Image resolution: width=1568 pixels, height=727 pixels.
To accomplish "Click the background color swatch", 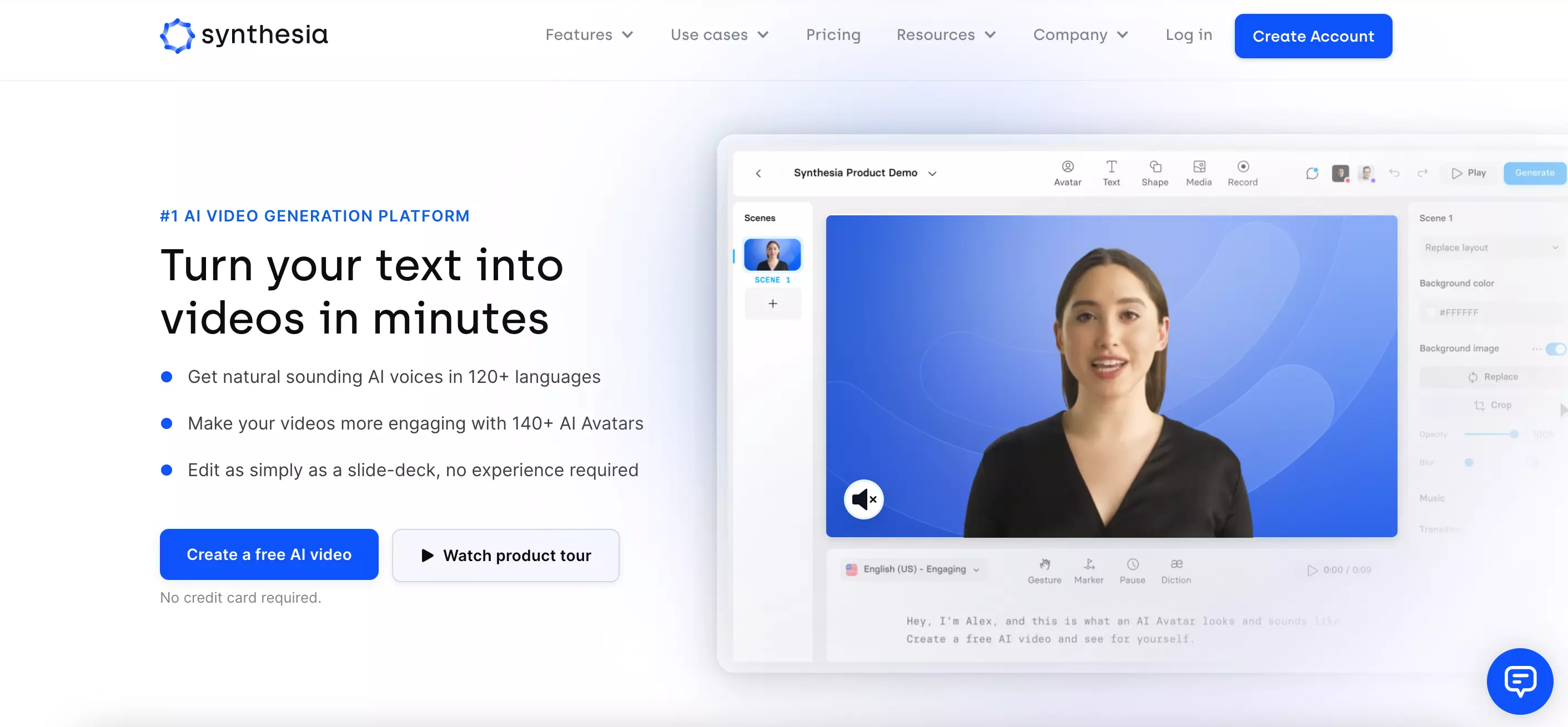I will 1430,311.
